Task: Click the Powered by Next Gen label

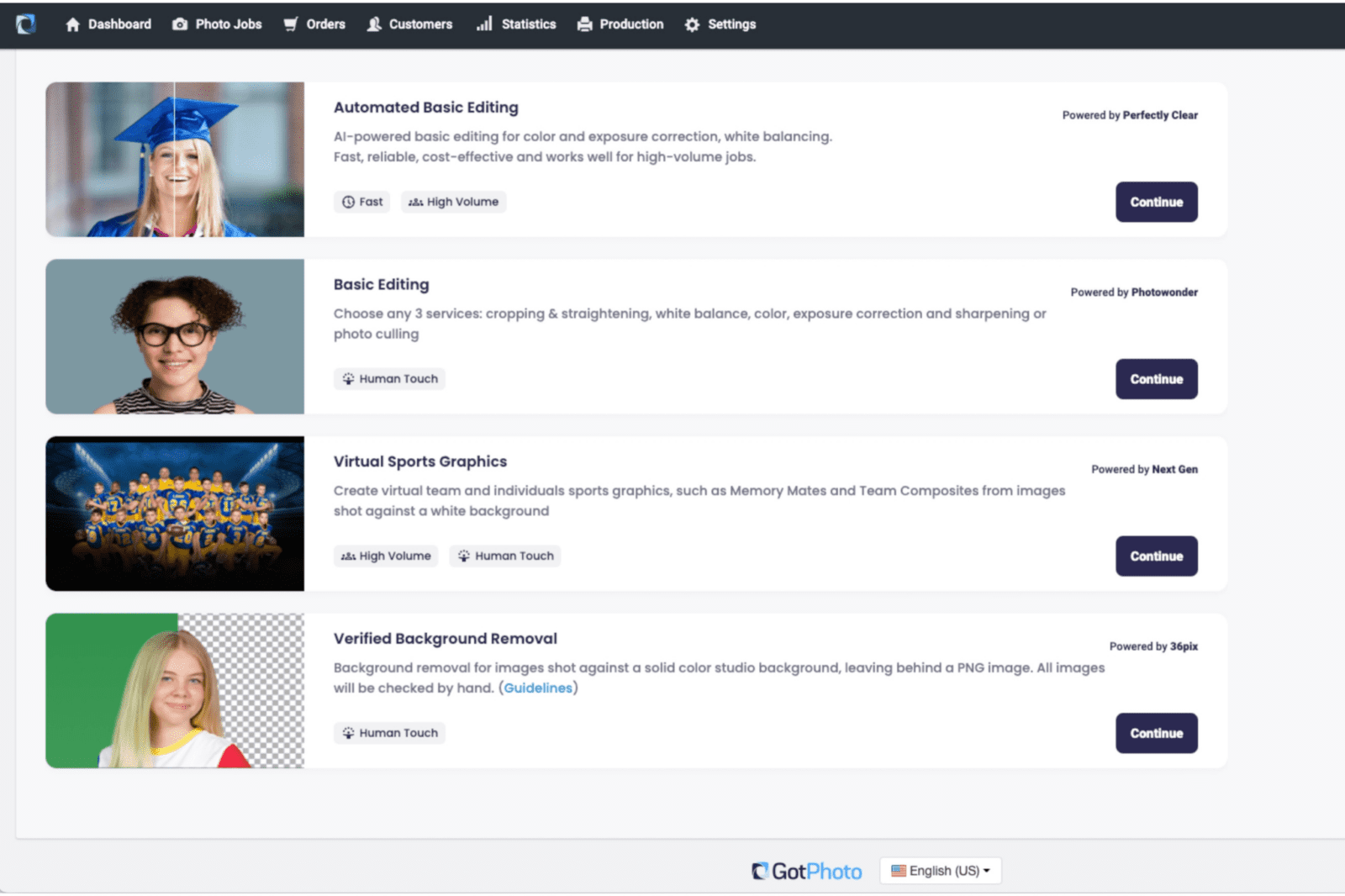Action: pyautogui.click(x=1144, y=469)
